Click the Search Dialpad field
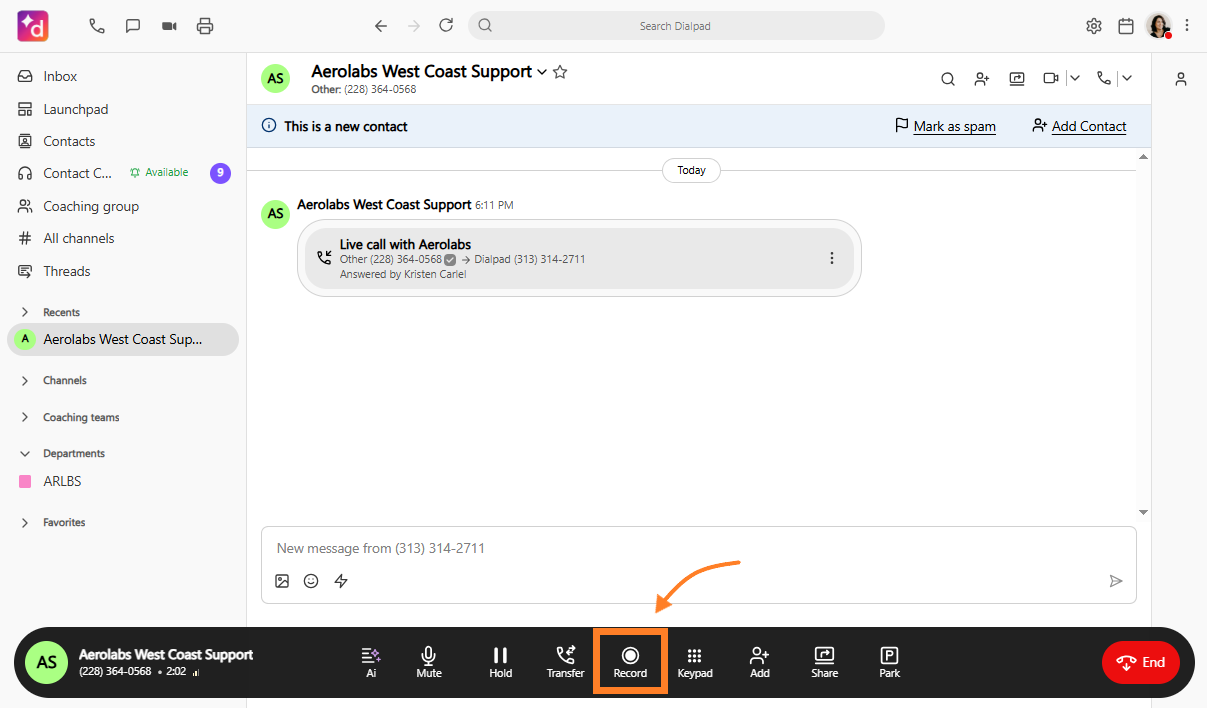This screenshot has width=1207, height=708. tap(676, 26)
